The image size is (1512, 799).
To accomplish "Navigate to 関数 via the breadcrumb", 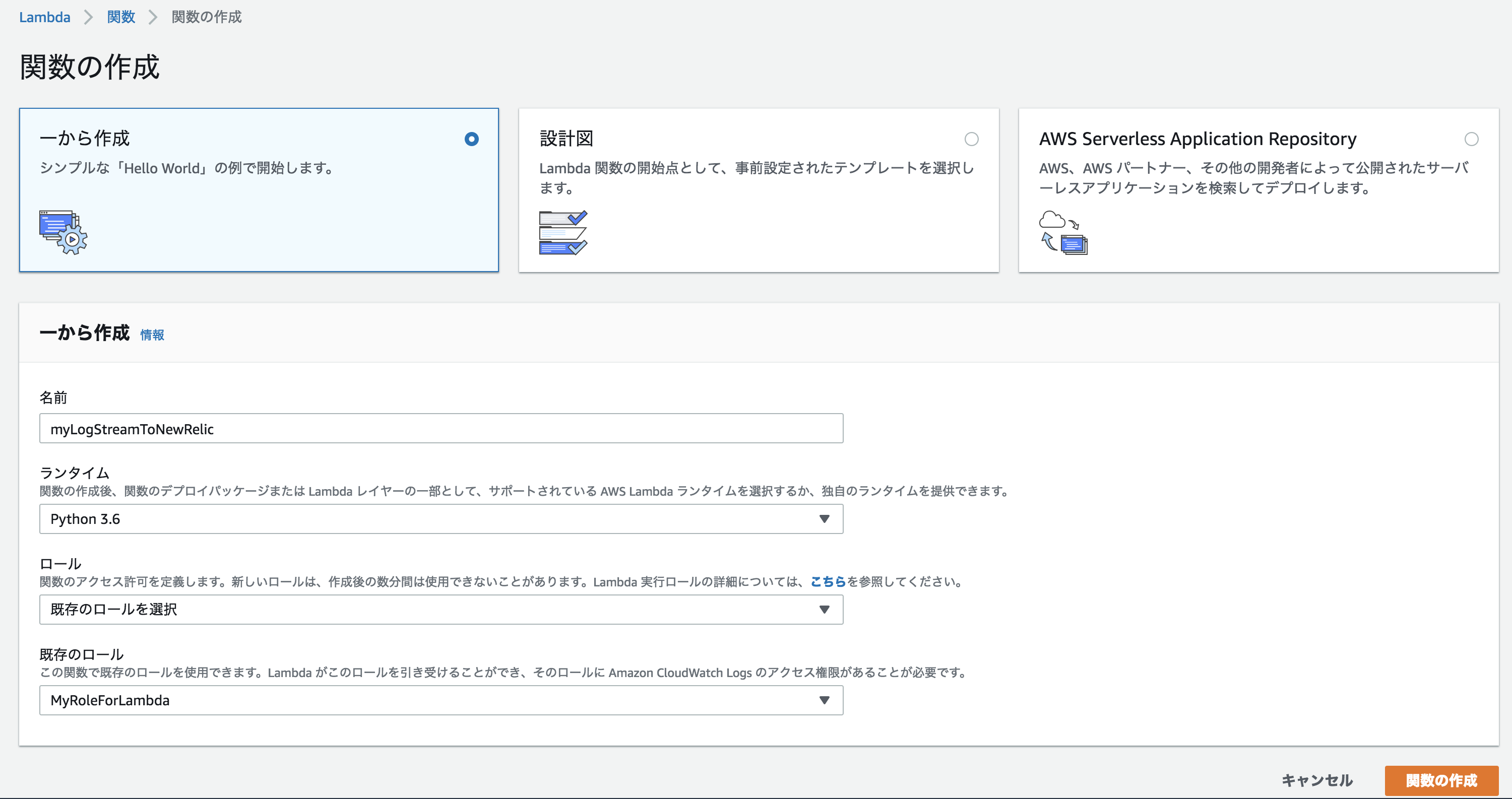I will point(120,17).
